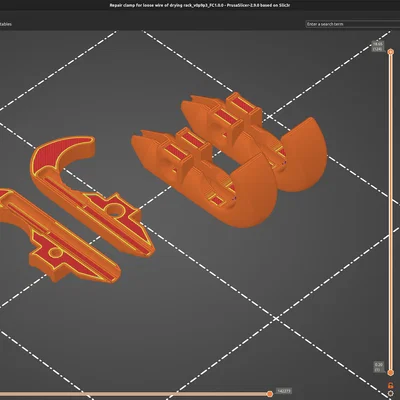Click the horizontal slider track near its middle
The image size is (400, 400).
click(133, 394)
